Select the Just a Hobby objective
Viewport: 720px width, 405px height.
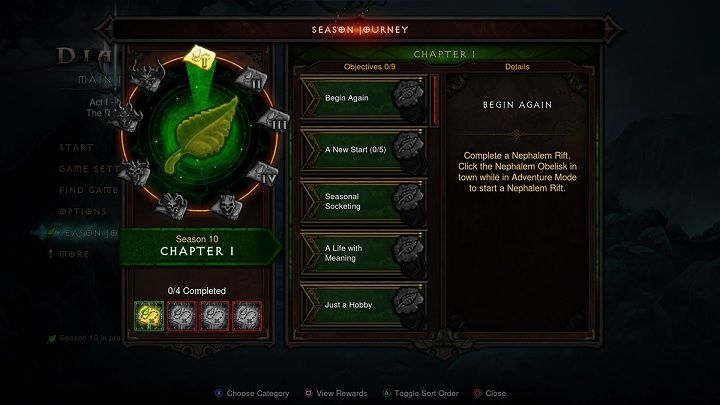coord(364,305)
